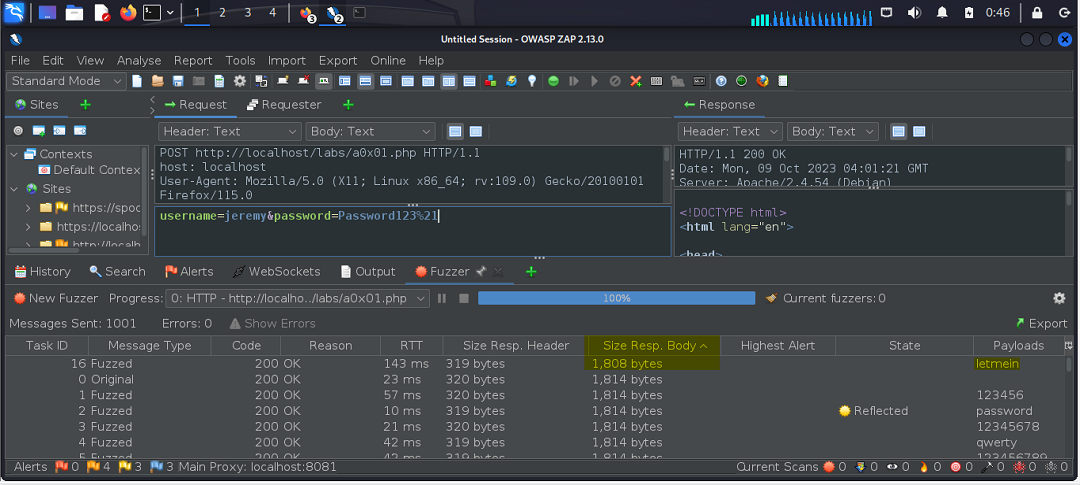Open the ZAP User Guide help icon
Screen dimensions: 1080x485
click(x=721, y=81)
